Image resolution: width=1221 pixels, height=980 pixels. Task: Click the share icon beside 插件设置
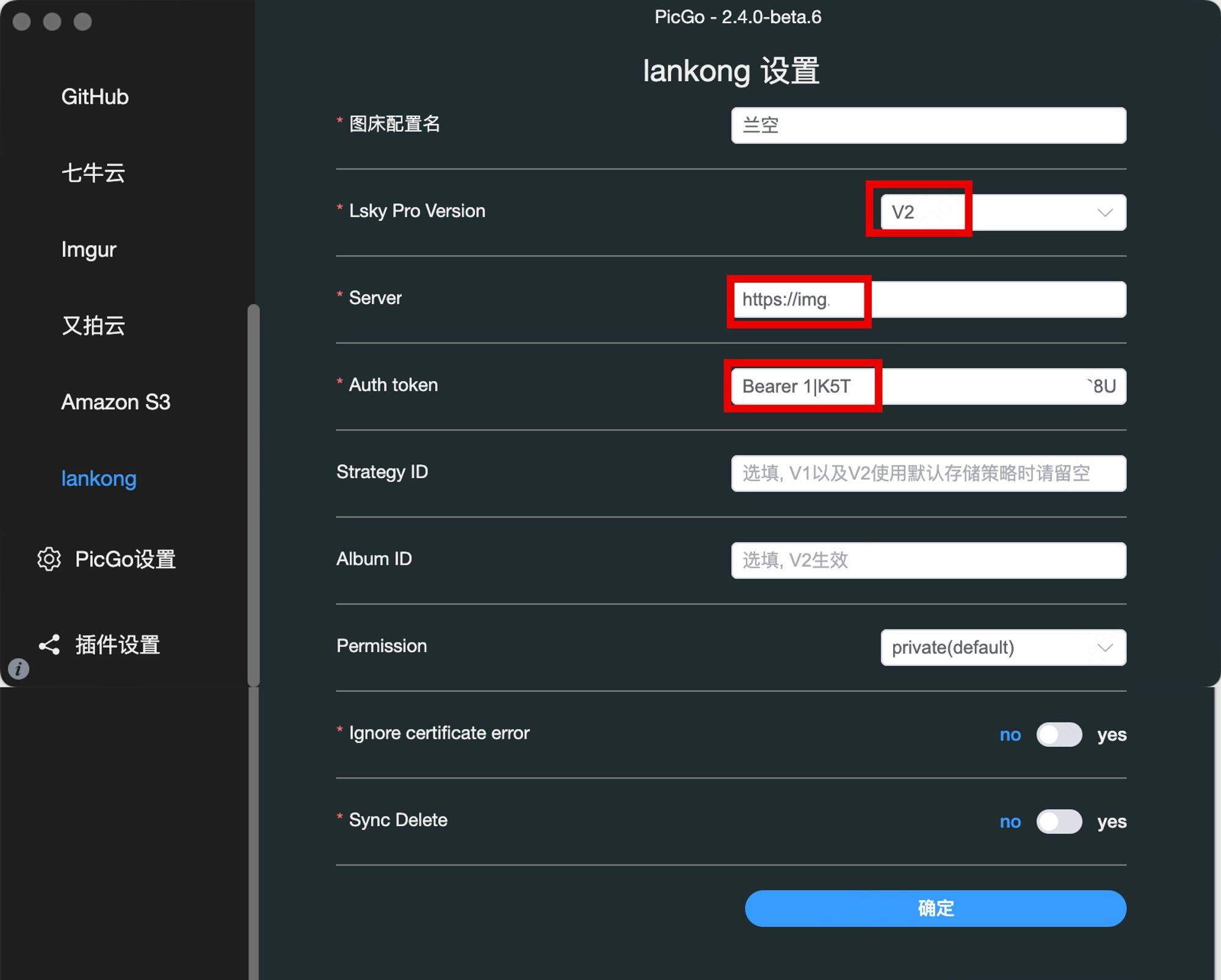49,645
